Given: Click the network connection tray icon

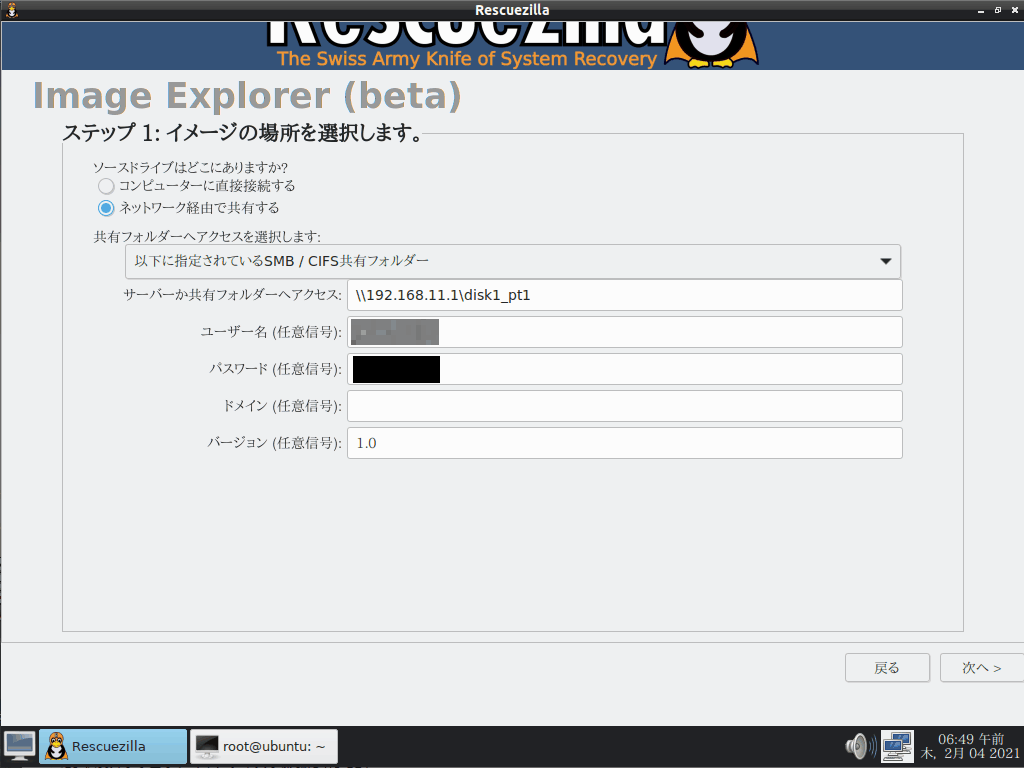Looking at the screenshot, I should click(897, 746).
